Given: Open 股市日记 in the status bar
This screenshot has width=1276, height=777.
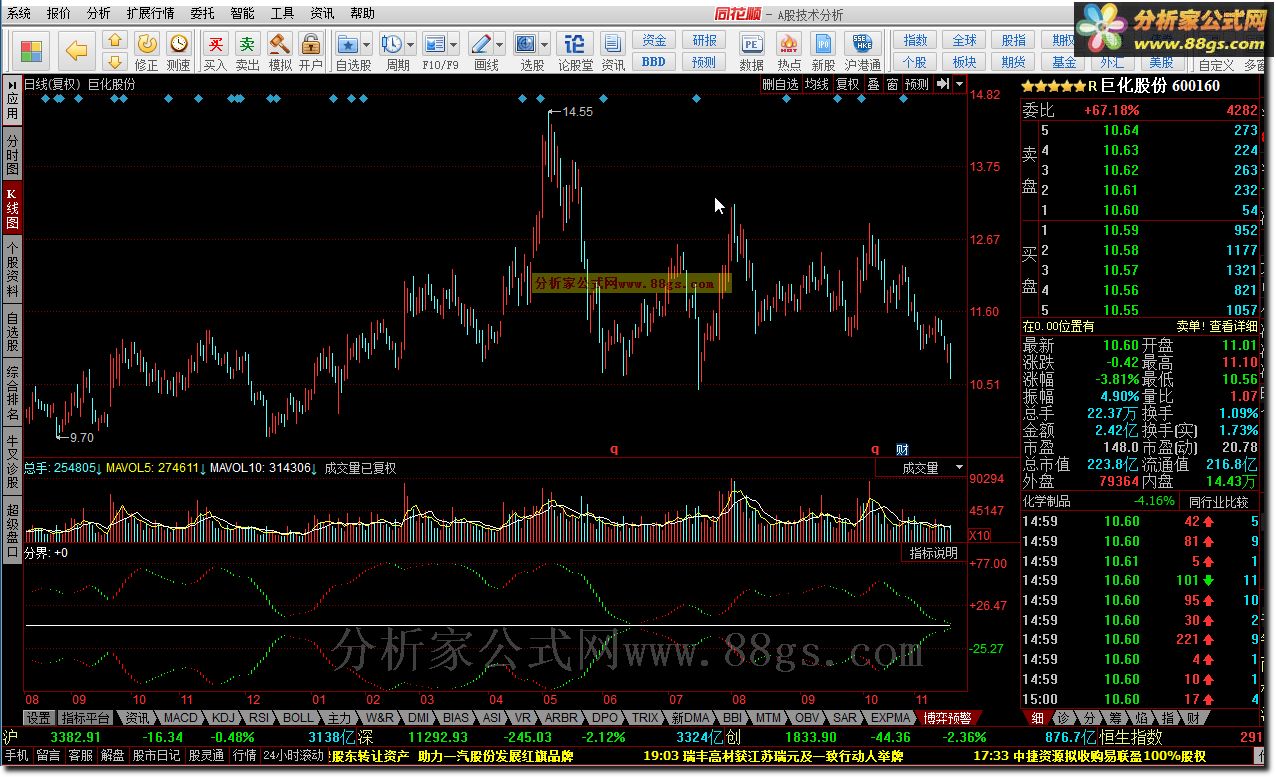Looking at the screenshot, I should click(156, 756).
